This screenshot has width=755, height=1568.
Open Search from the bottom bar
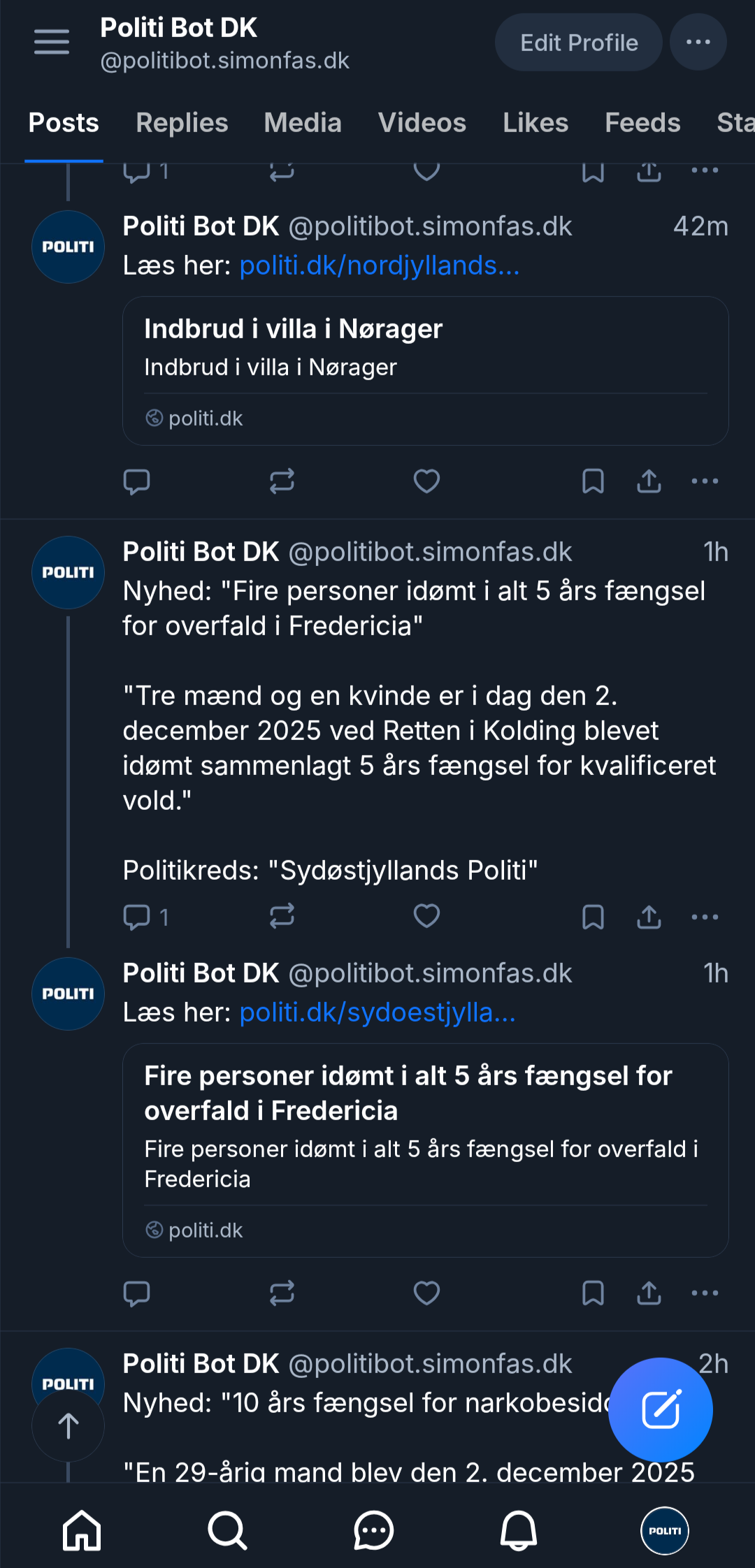227,1530
